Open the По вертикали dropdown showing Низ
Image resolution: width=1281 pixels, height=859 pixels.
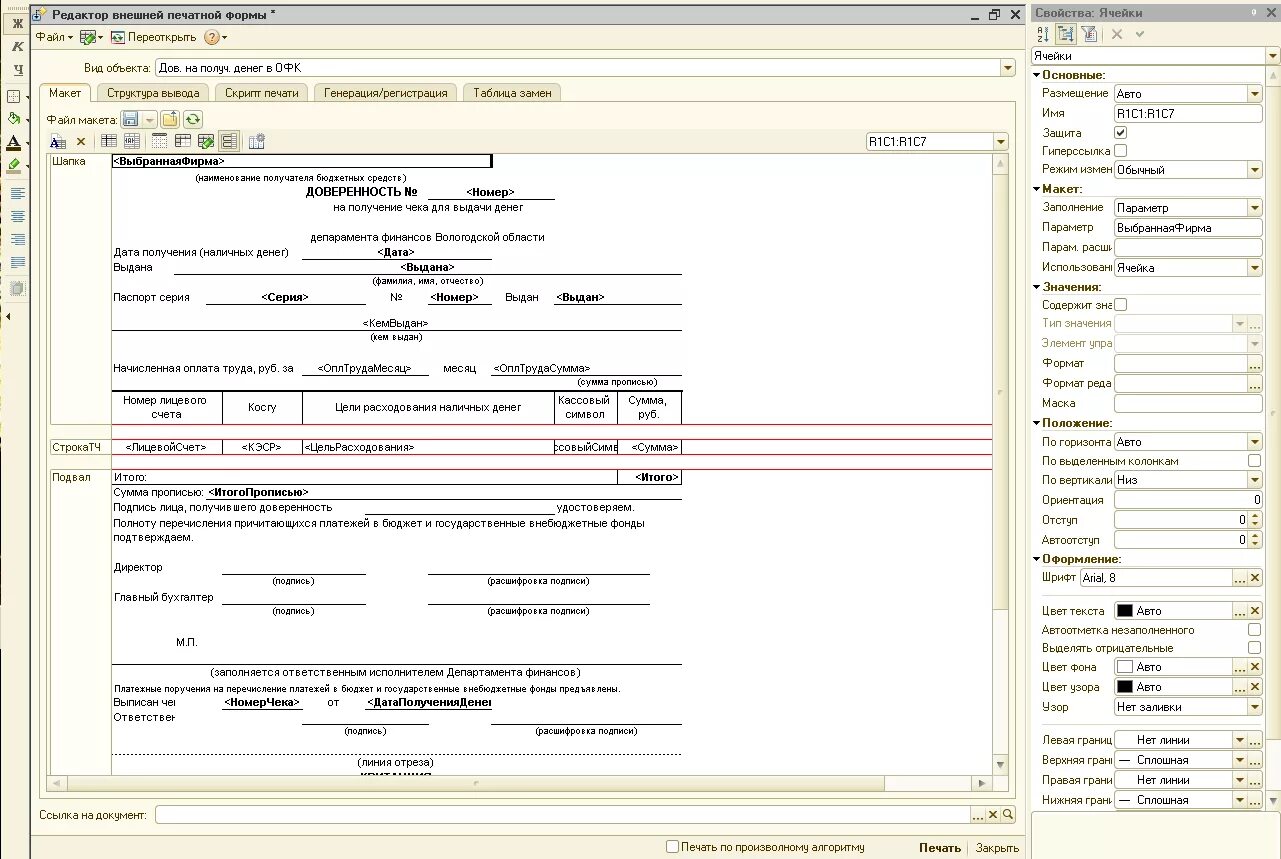point(1254,480)
